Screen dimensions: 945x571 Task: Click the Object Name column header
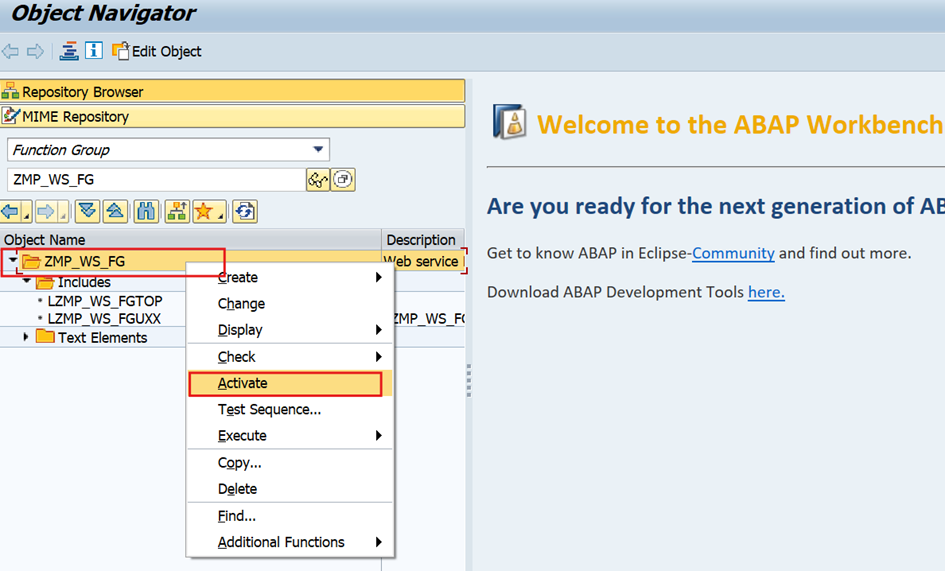click(190, 239)
